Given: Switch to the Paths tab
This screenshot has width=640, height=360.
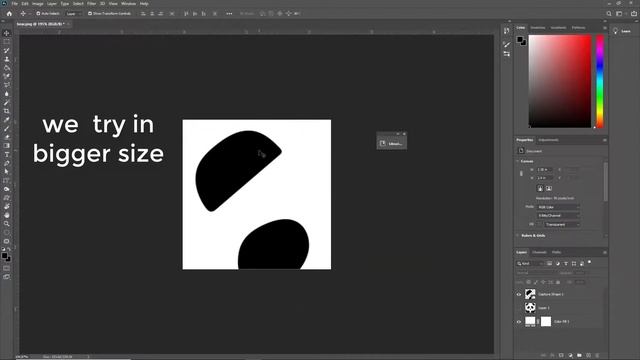Looking at the screenshot, I should click(x=556, y=252).
